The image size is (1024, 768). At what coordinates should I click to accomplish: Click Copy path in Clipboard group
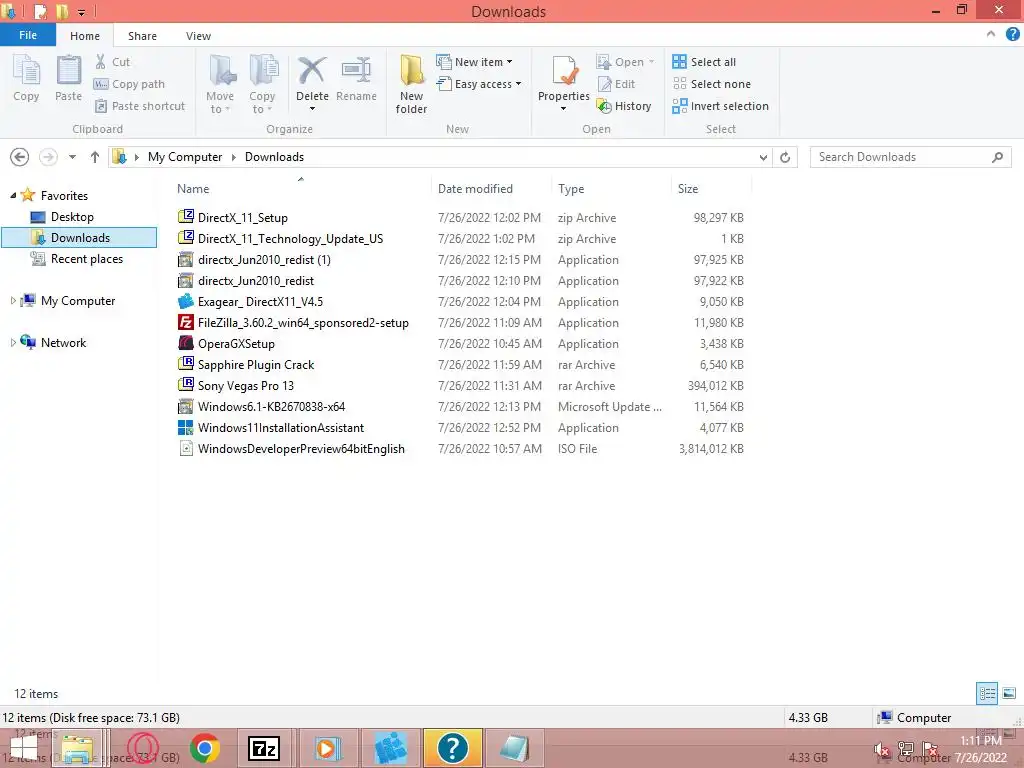click(129, 84)
